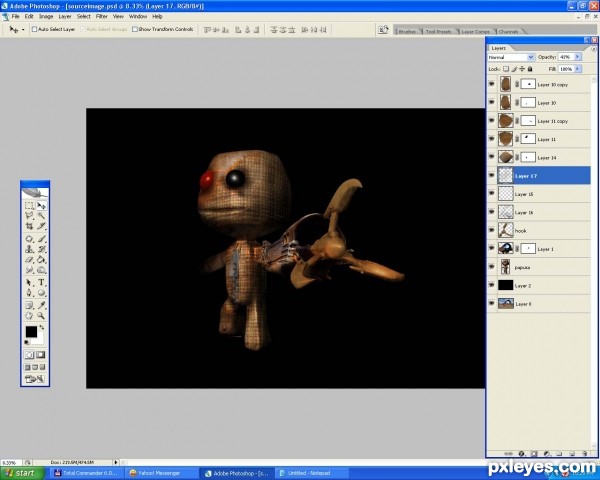Select the Type tool
Image resolution: width=600 pixels, height=480 pixels.
41,282
